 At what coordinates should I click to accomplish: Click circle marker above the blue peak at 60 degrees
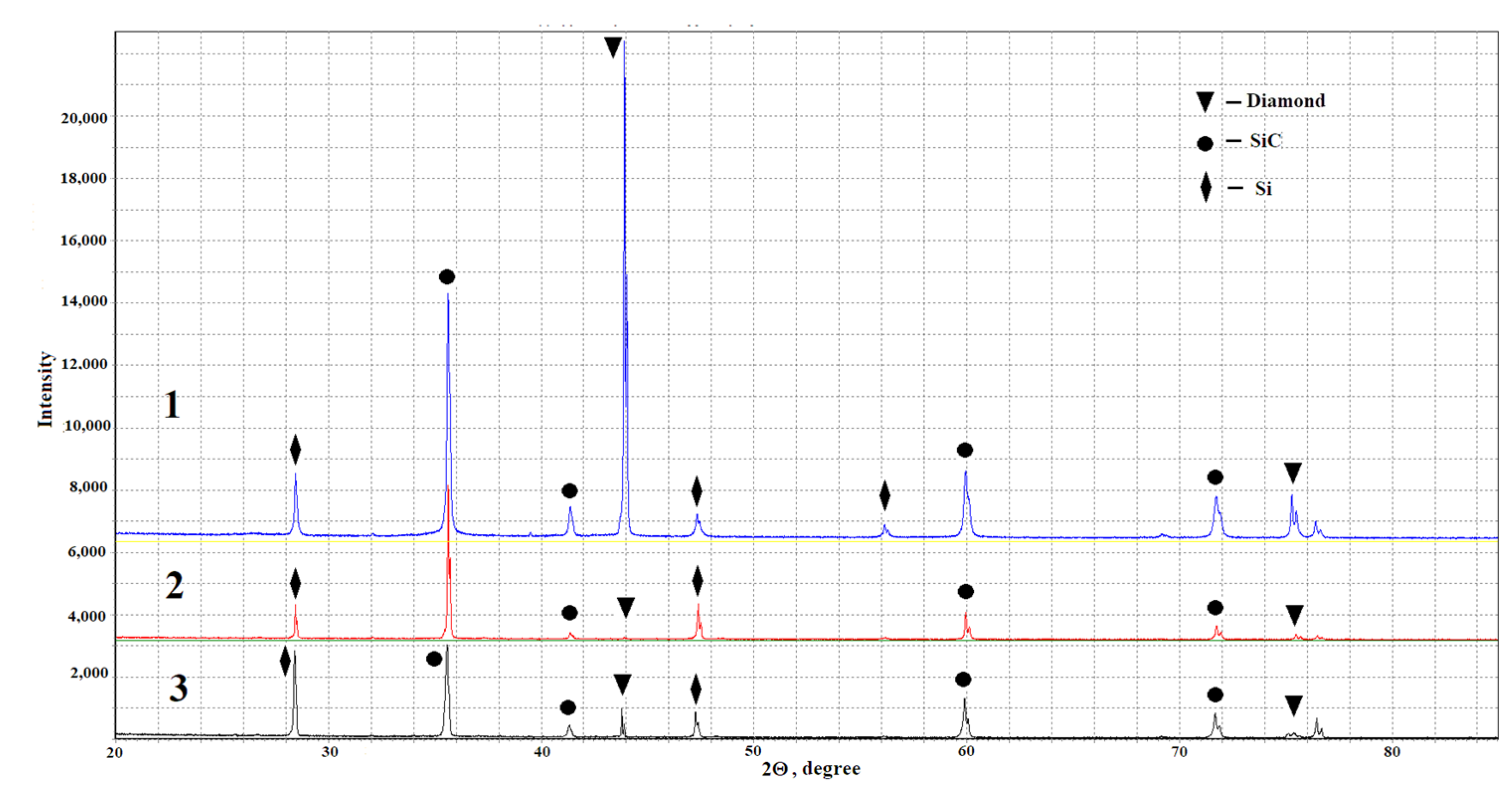point(964,450)
